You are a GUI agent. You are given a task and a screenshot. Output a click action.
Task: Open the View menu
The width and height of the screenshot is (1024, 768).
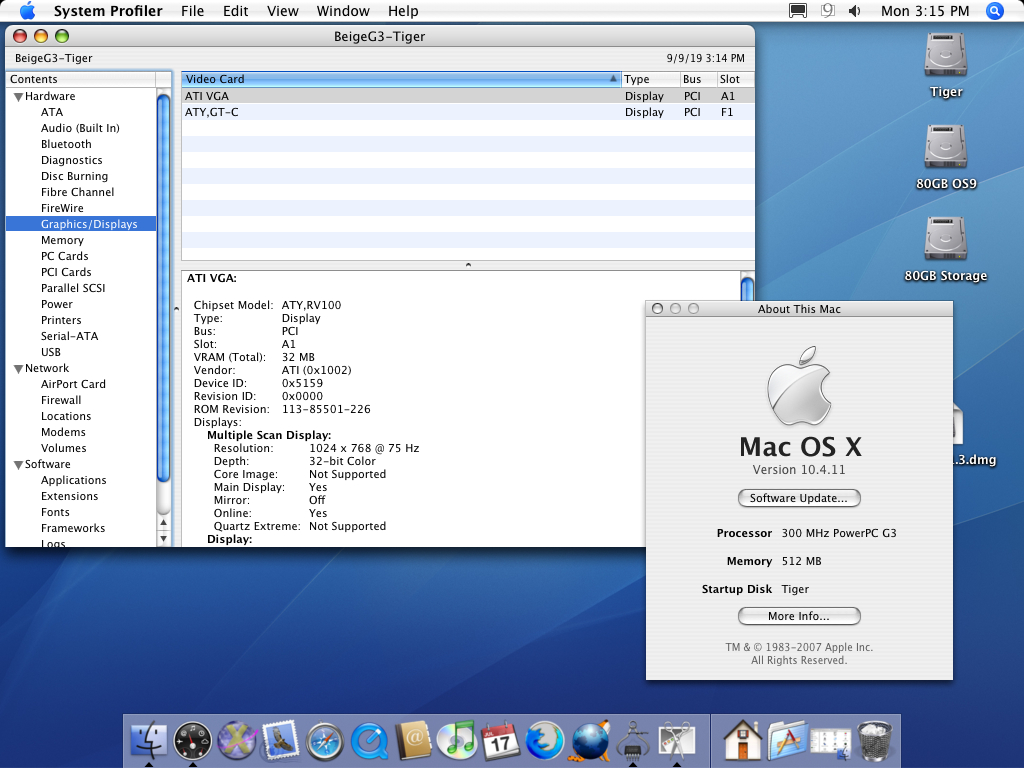tap(282, 11)
